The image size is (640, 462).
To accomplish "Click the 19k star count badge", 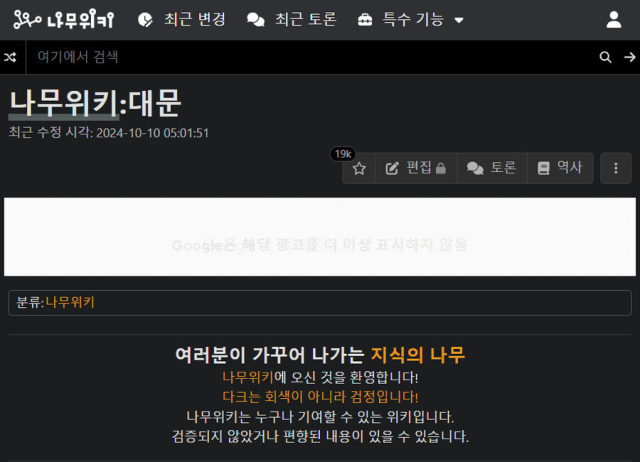I will 343,154.
